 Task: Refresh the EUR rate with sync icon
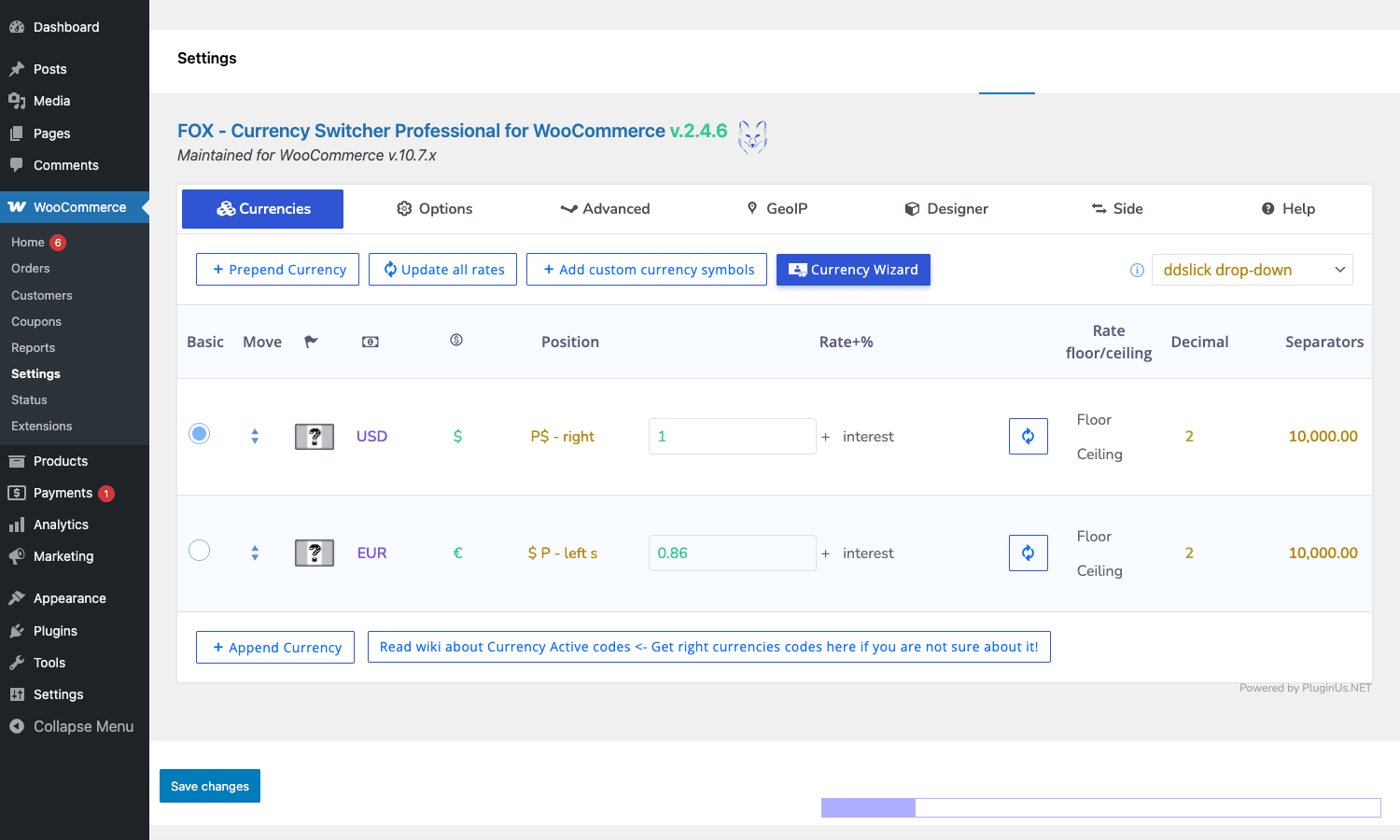click(x=1029, y=553)
